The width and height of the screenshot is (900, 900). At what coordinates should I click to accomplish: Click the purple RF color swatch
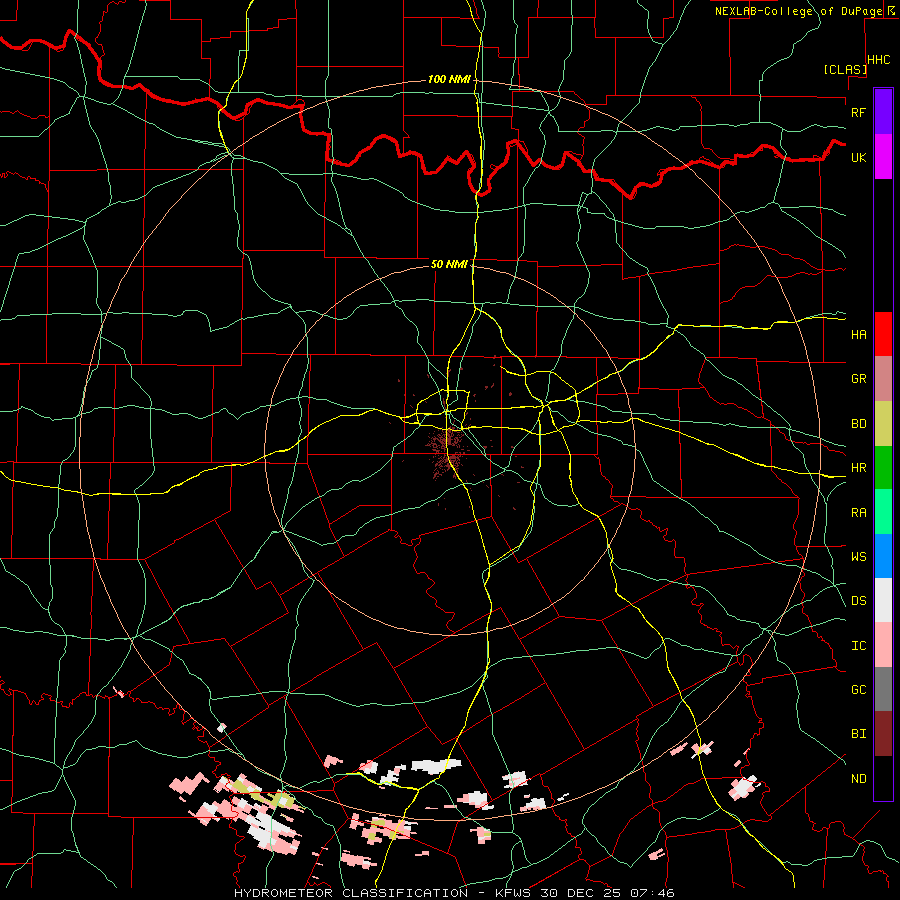click(x=883, y=112)
